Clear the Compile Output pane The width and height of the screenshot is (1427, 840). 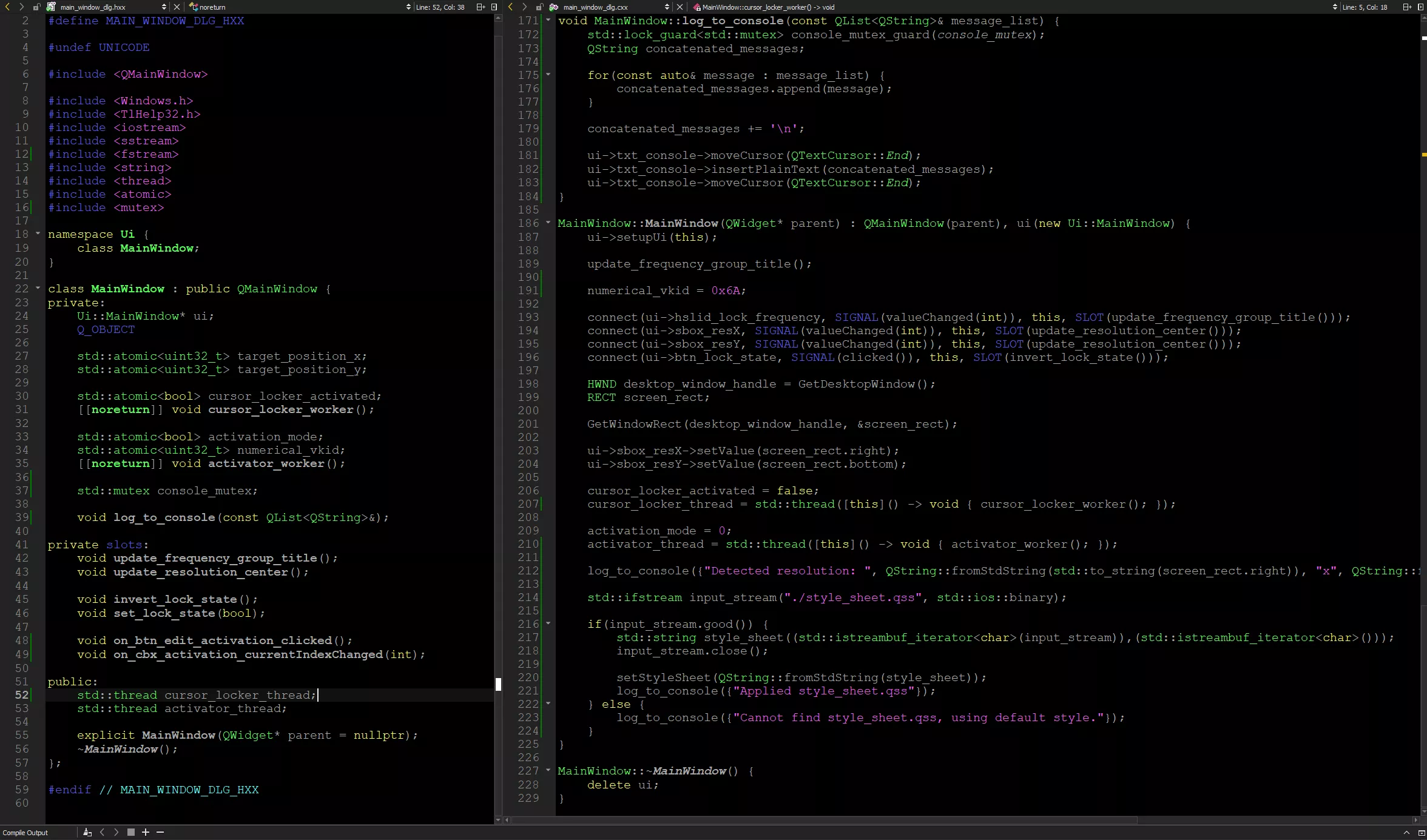(87, 833)
